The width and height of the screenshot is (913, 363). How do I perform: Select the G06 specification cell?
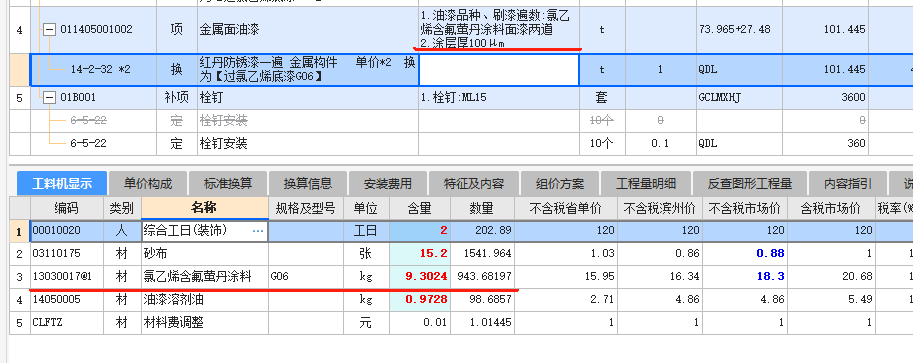(x=305, y=277)
